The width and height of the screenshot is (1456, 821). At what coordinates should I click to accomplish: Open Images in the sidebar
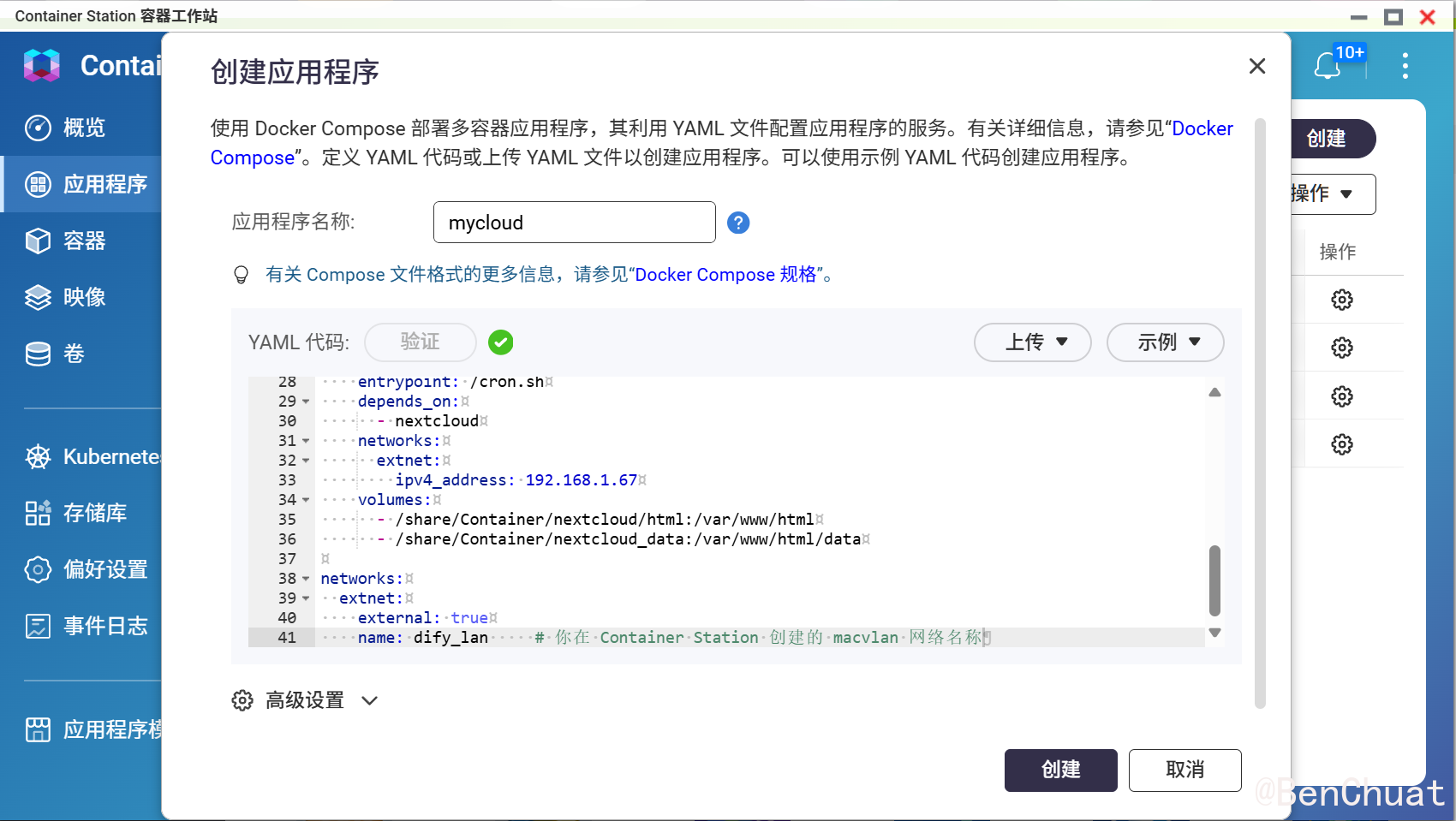click(84, 297)
